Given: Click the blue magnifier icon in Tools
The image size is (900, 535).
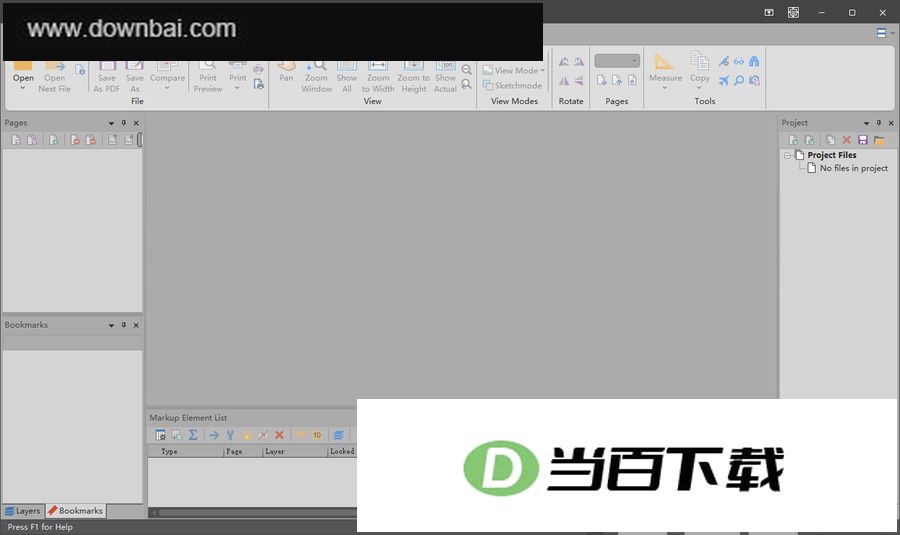Looking at the screenshot, I should click(x=739, y=80).
